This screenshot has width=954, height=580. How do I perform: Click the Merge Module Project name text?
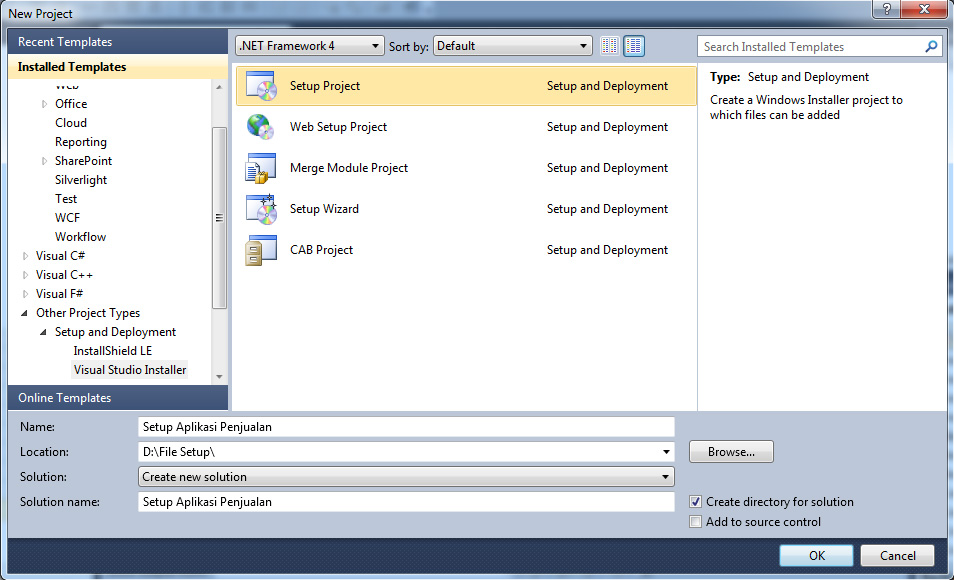[349, 168]
